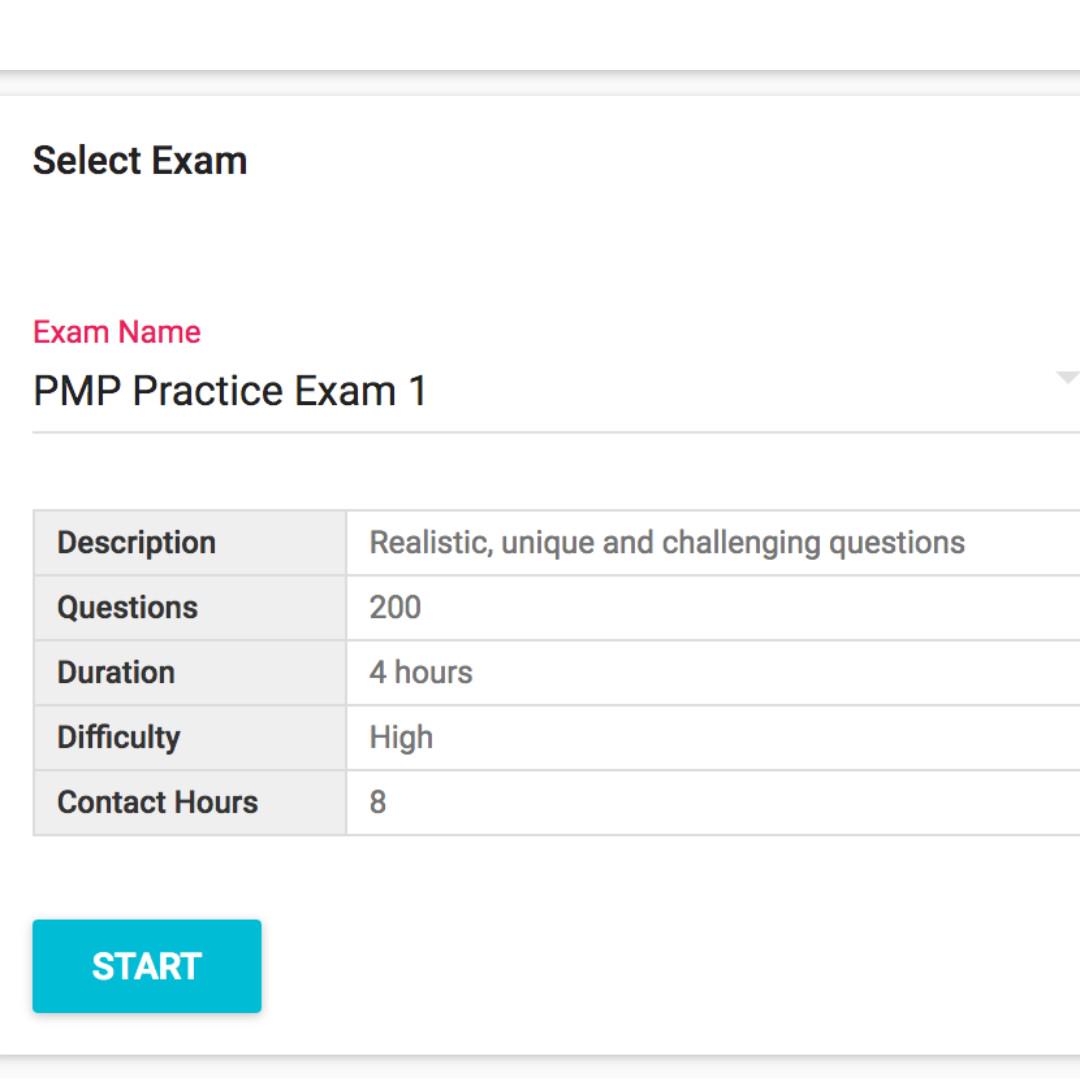Click the "Select Exam" heading

click(141, 160)
